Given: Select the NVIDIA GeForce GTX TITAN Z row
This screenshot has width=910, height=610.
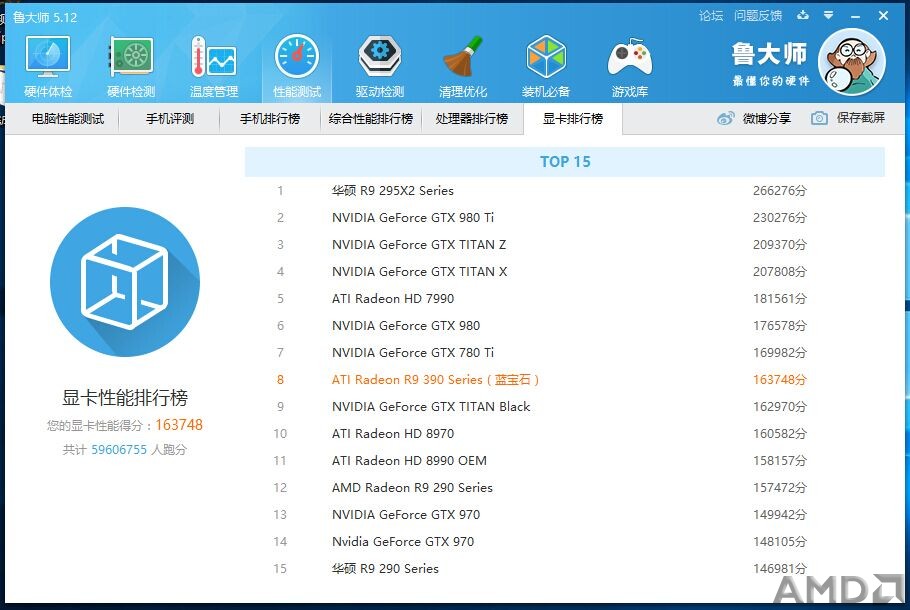Looking at the screenshot, I should 565,244.
